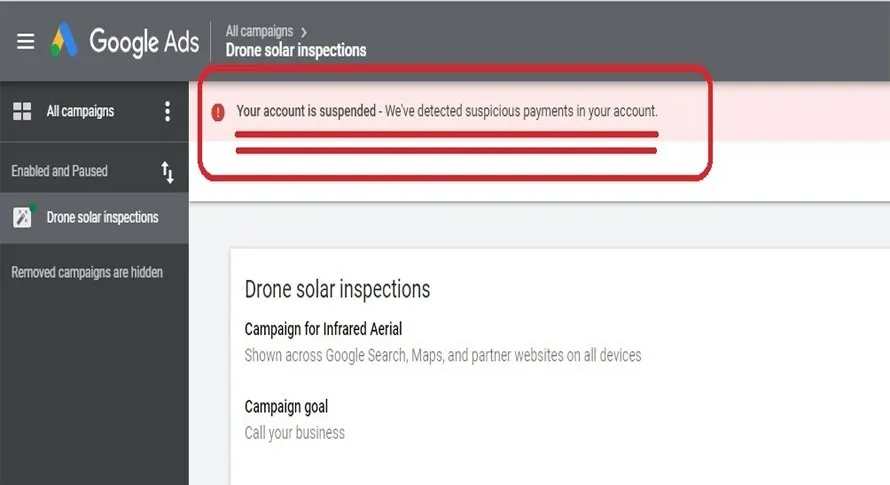Image resolution: width=890 pixels, height=485 pixels.
Task: Open the three-dot menu in sidebar
Action: pyautogui.click(x=167, y=111)
